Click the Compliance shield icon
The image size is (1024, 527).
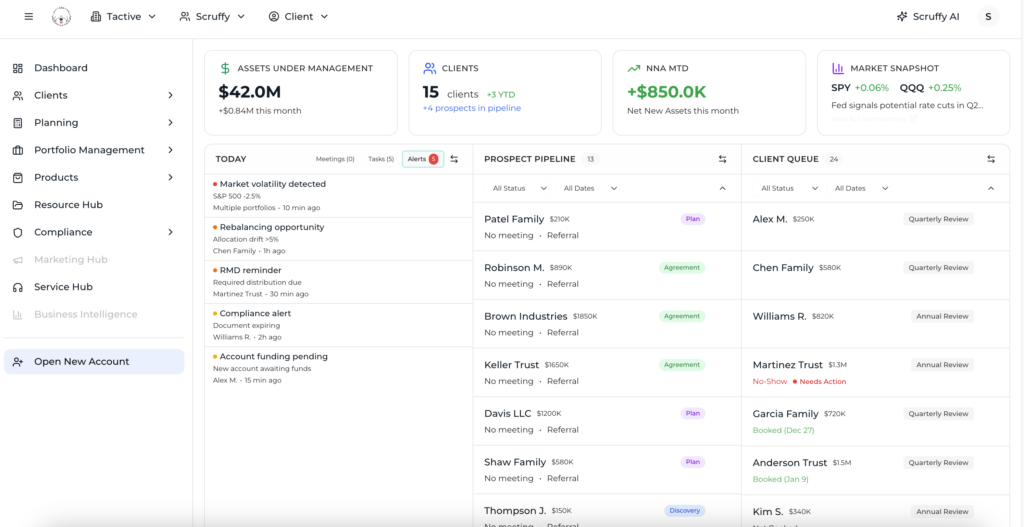[18, 232]
